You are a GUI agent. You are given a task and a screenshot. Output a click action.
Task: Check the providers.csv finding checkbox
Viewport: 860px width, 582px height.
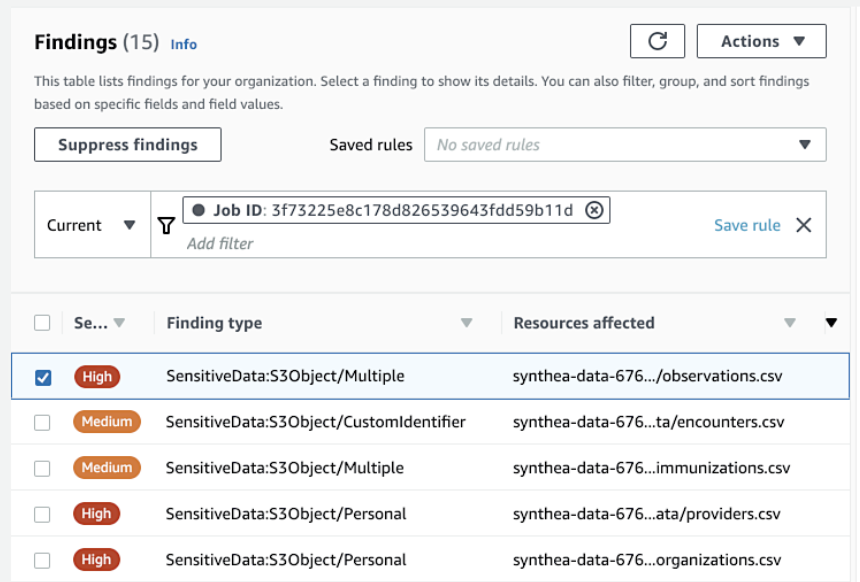(x=42, y=515)
